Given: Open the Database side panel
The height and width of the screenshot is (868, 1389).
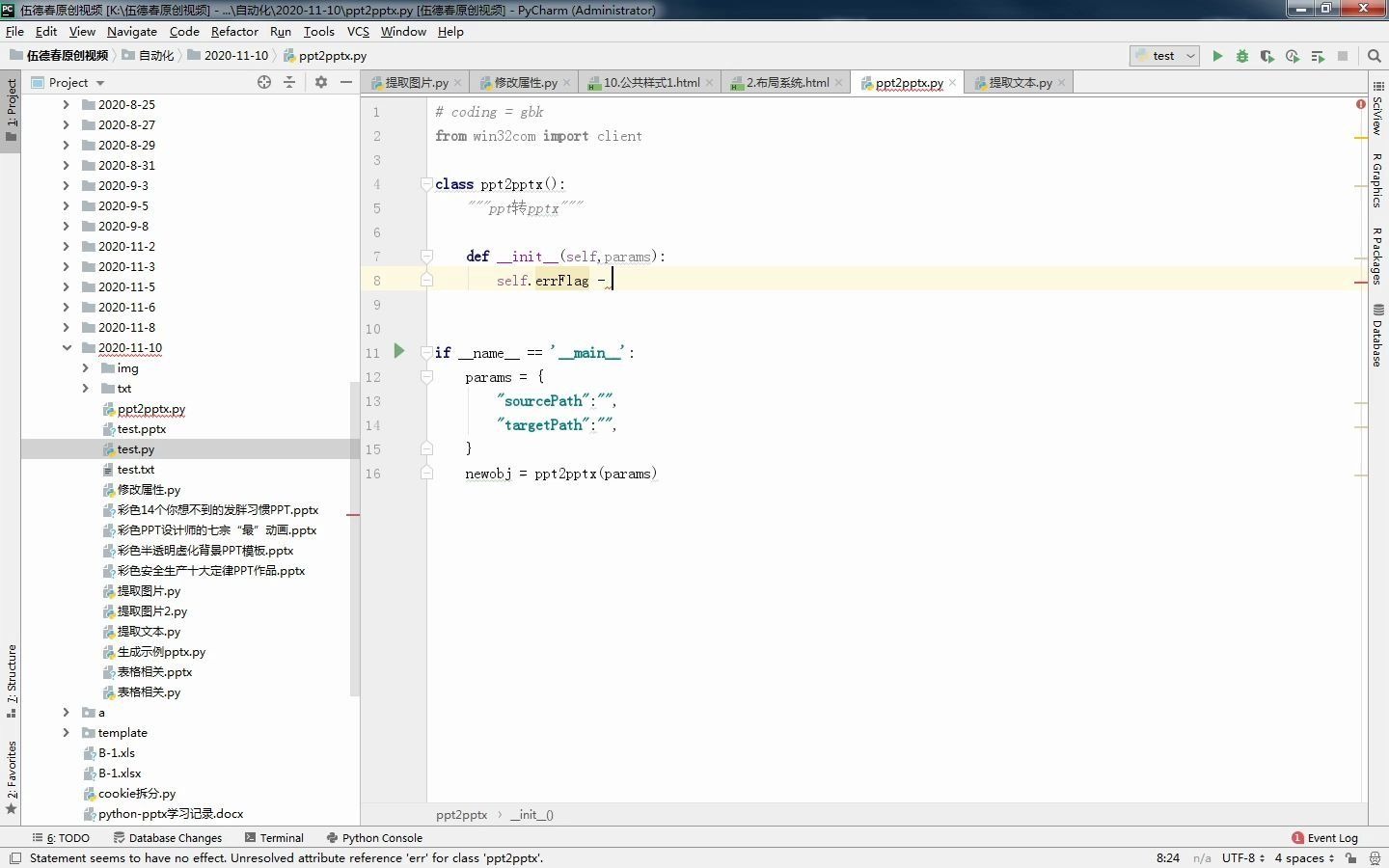Looking at the screenshot, I should (1377, 336).
